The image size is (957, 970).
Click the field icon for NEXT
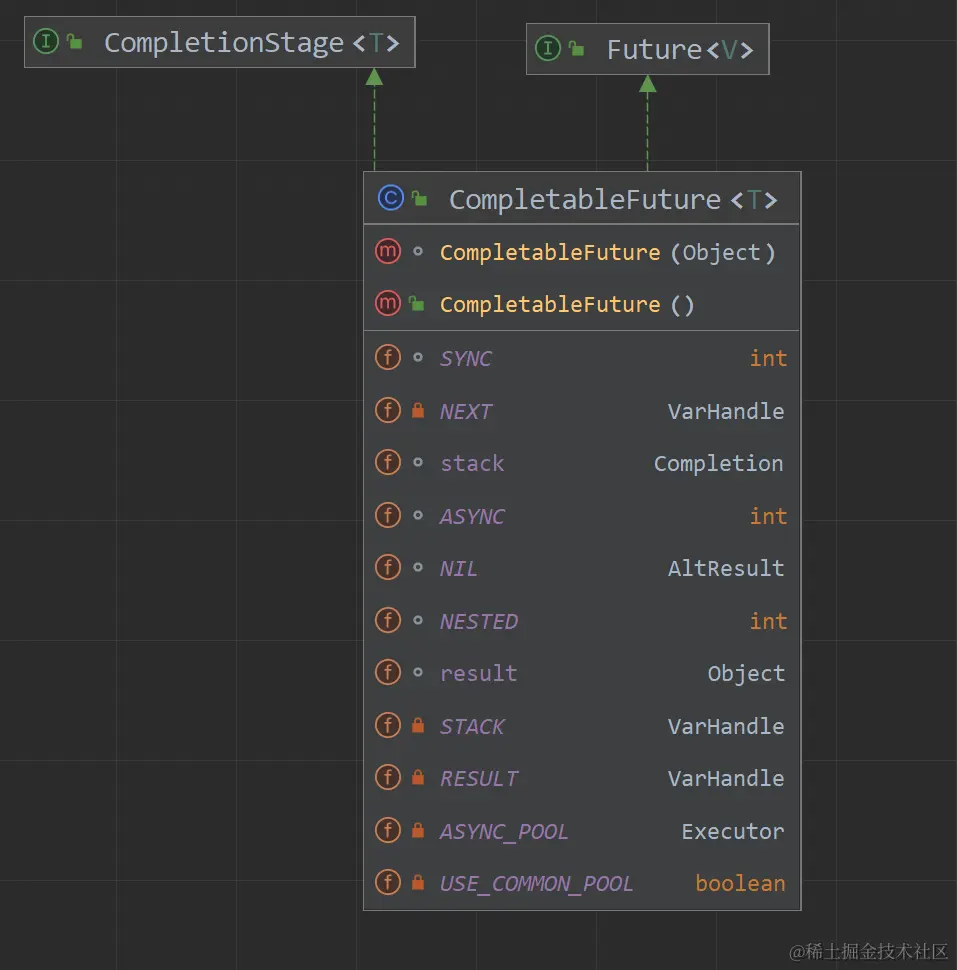click(x=388, y=410)
